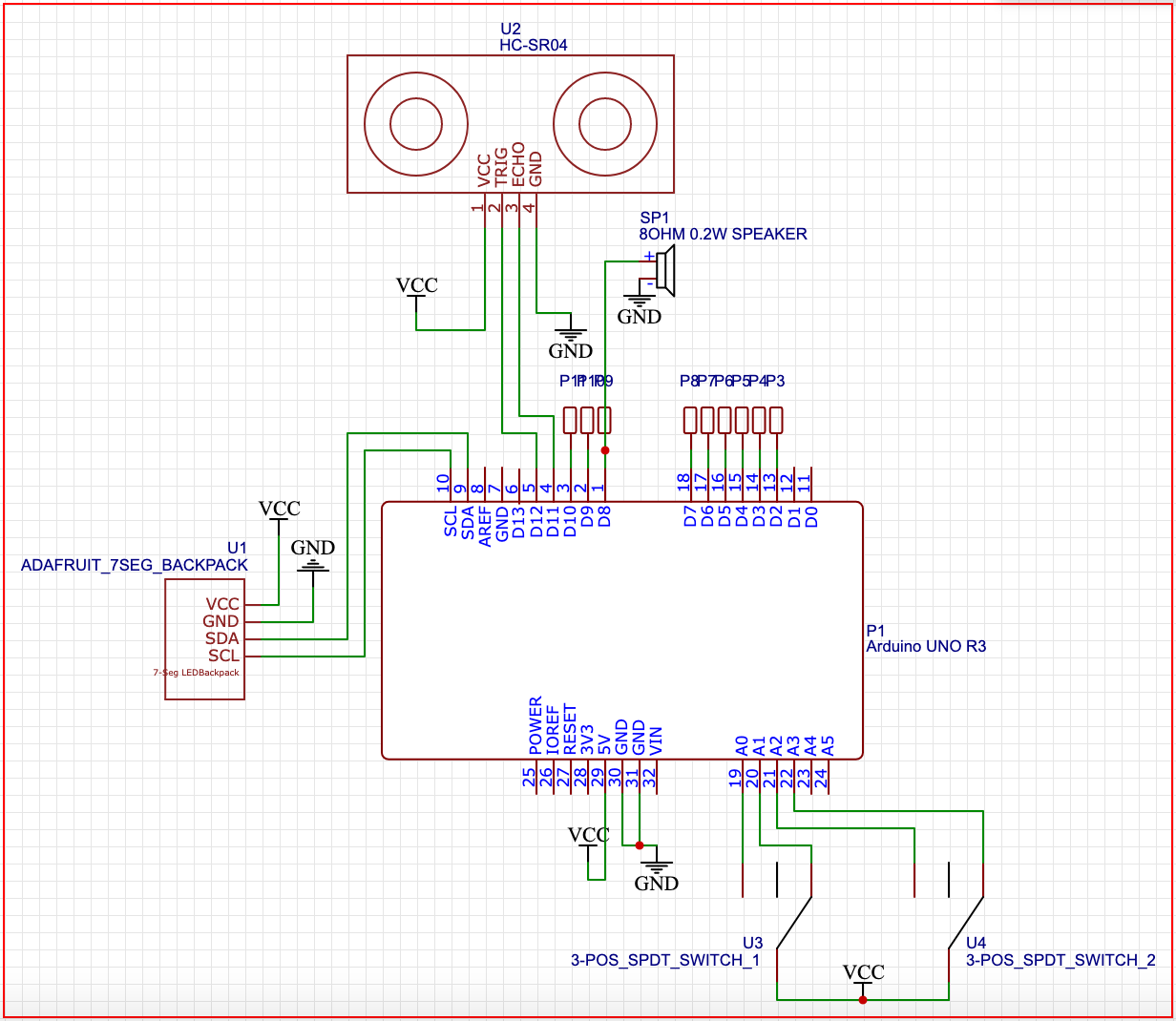Click pin number 32 on the Arduino
The width and height of the screenshot is (1176, 1021).
649,778
